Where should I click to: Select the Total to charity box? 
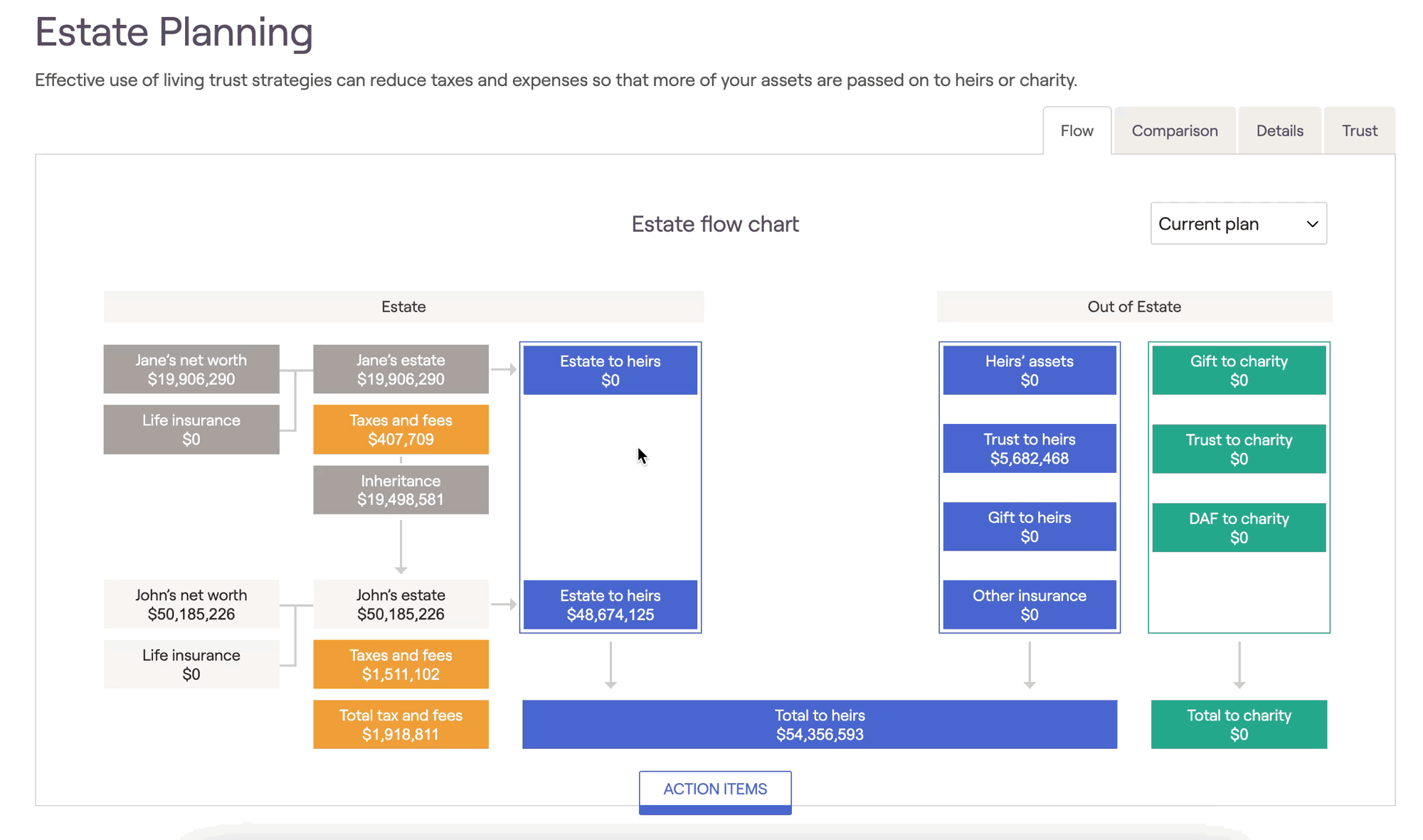(x=1238, y=724)
